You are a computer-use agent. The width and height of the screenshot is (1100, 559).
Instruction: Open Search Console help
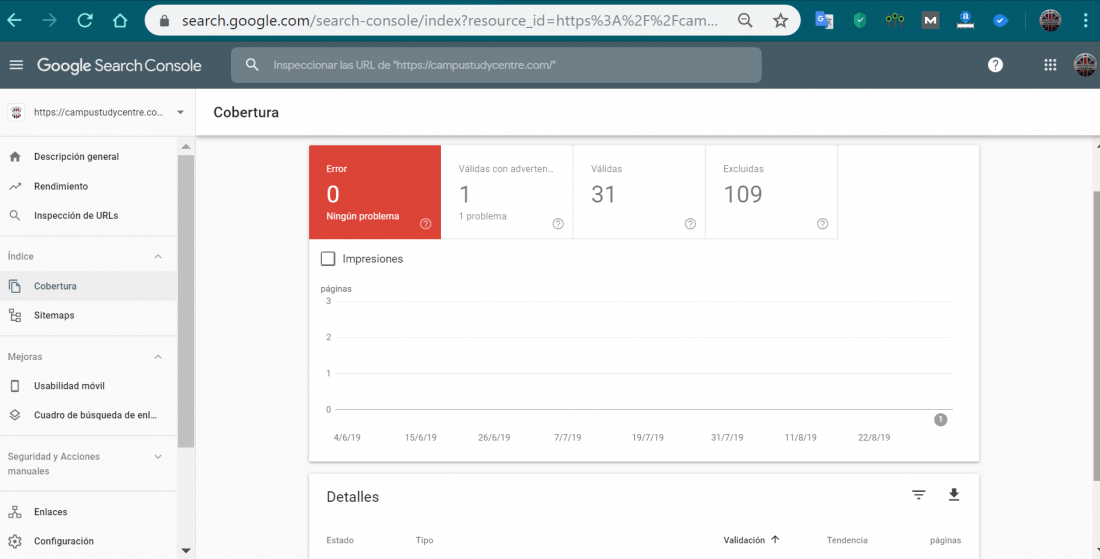(995, 65)
